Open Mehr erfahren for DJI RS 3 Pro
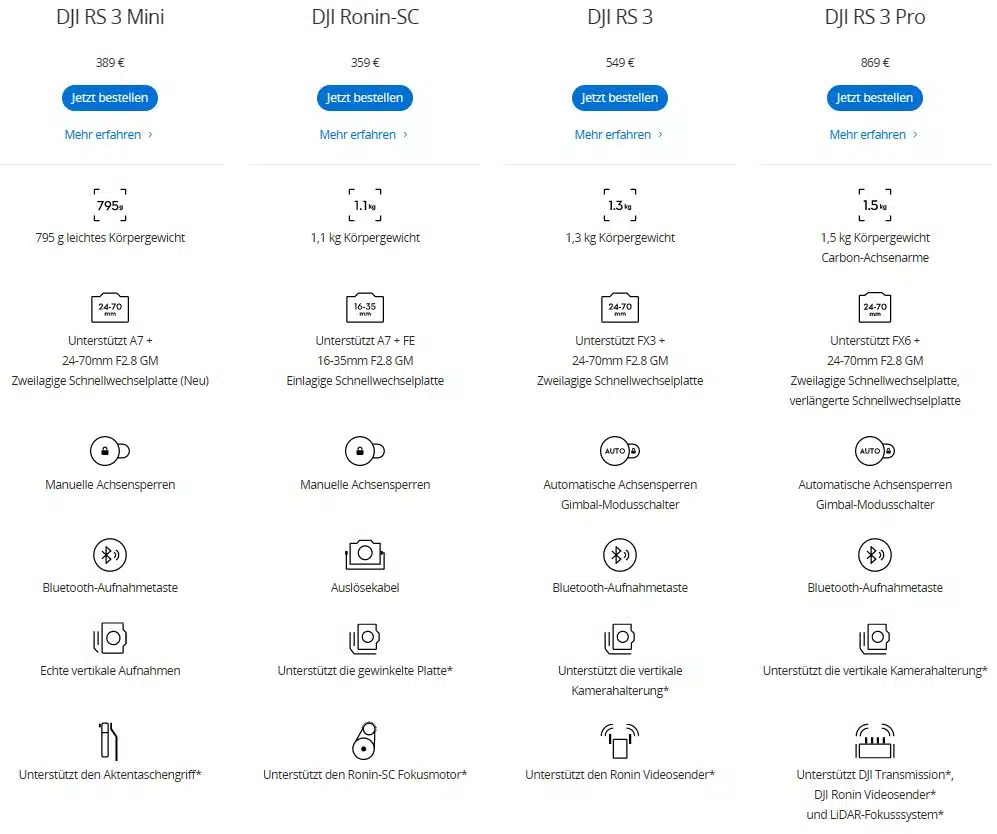The width and height of the screenshot is (997, 834). [x=874, y=135]
